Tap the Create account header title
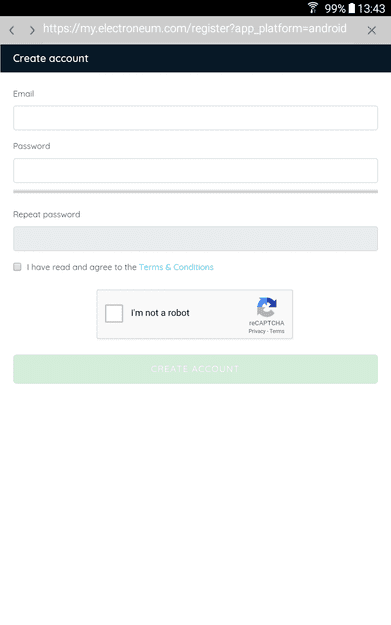Screen dimensions: 391x625 tap(51, 58)
